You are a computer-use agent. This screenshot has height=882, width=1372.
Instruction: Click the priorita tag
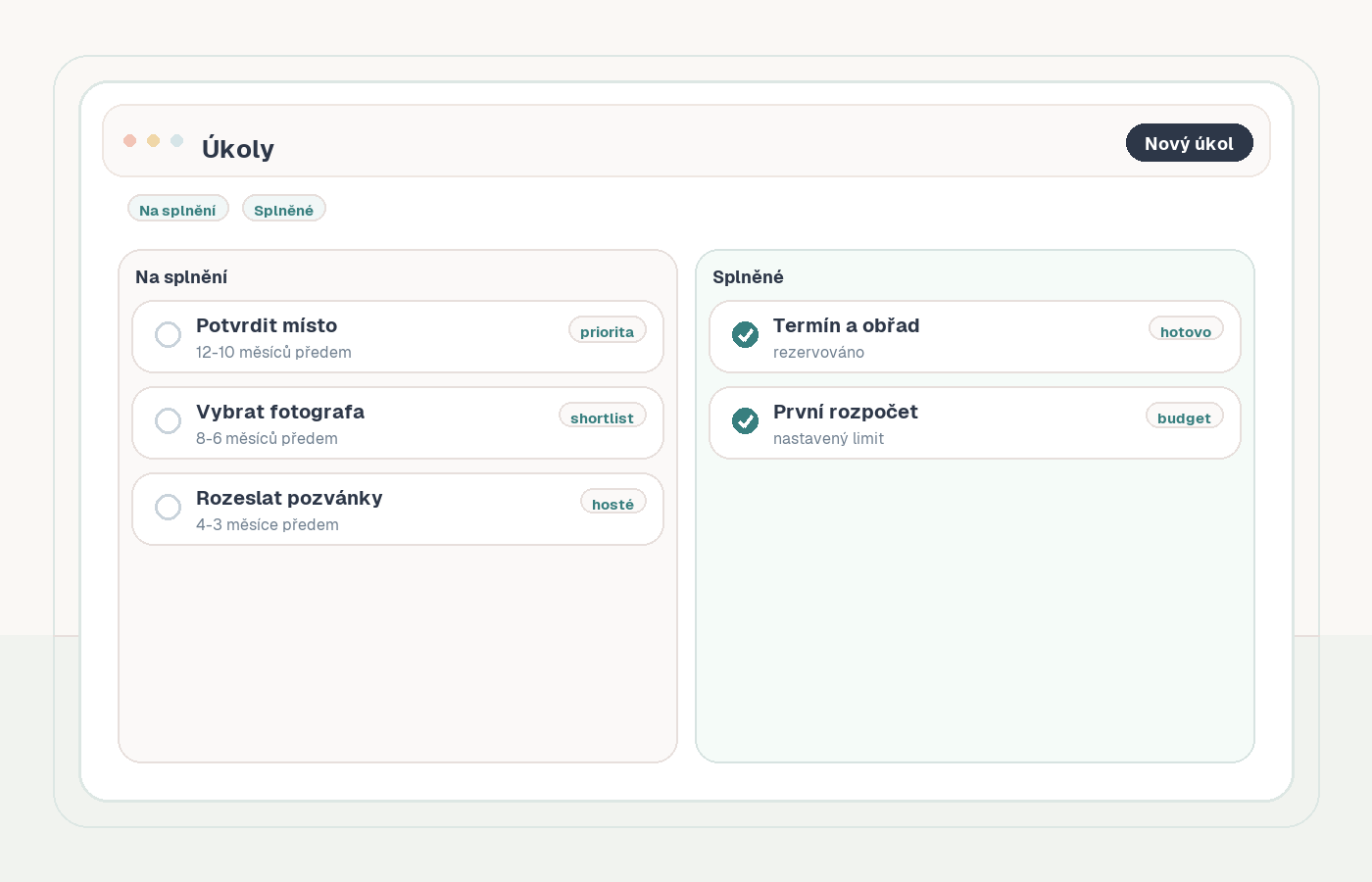pyautogui.click(x=607, y=331)
